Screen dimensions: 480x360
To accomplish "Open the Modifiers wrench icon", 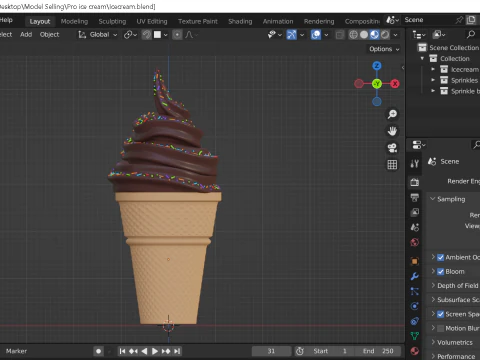I will pyautogui.click(x=415, y=276).
